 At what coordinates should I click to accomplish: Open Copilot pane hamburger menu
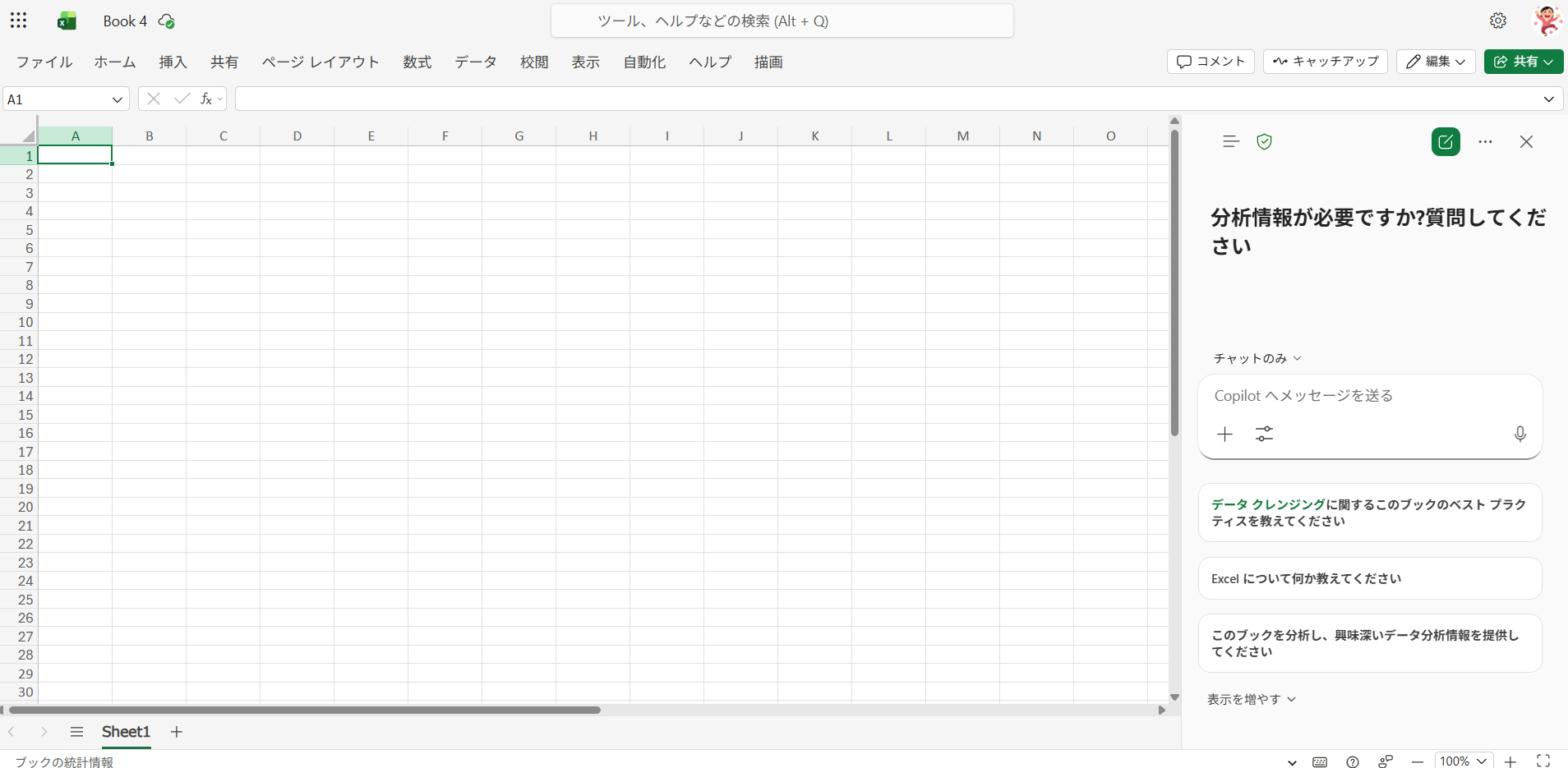pos(1230,142)
